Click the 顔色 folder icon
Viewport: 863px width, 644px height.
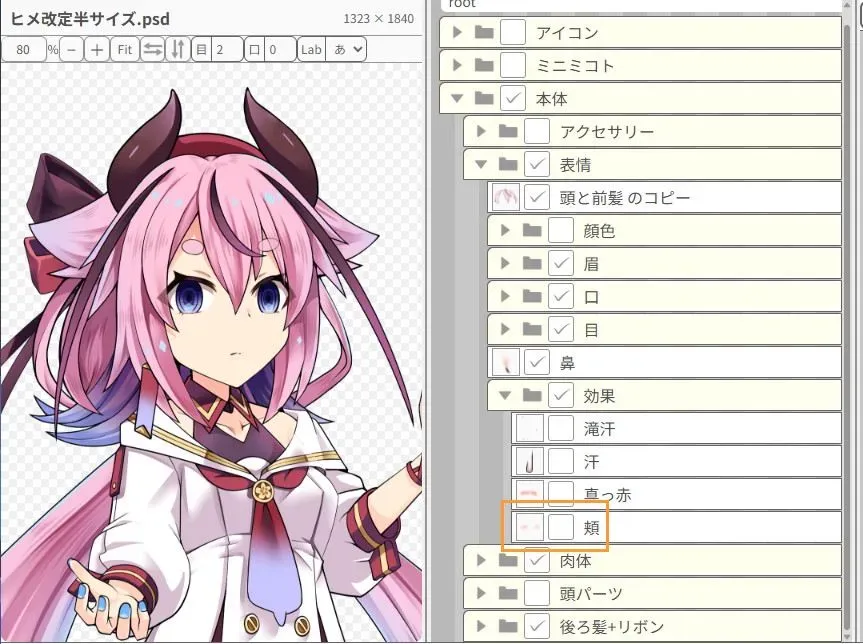tap(532, 231)
